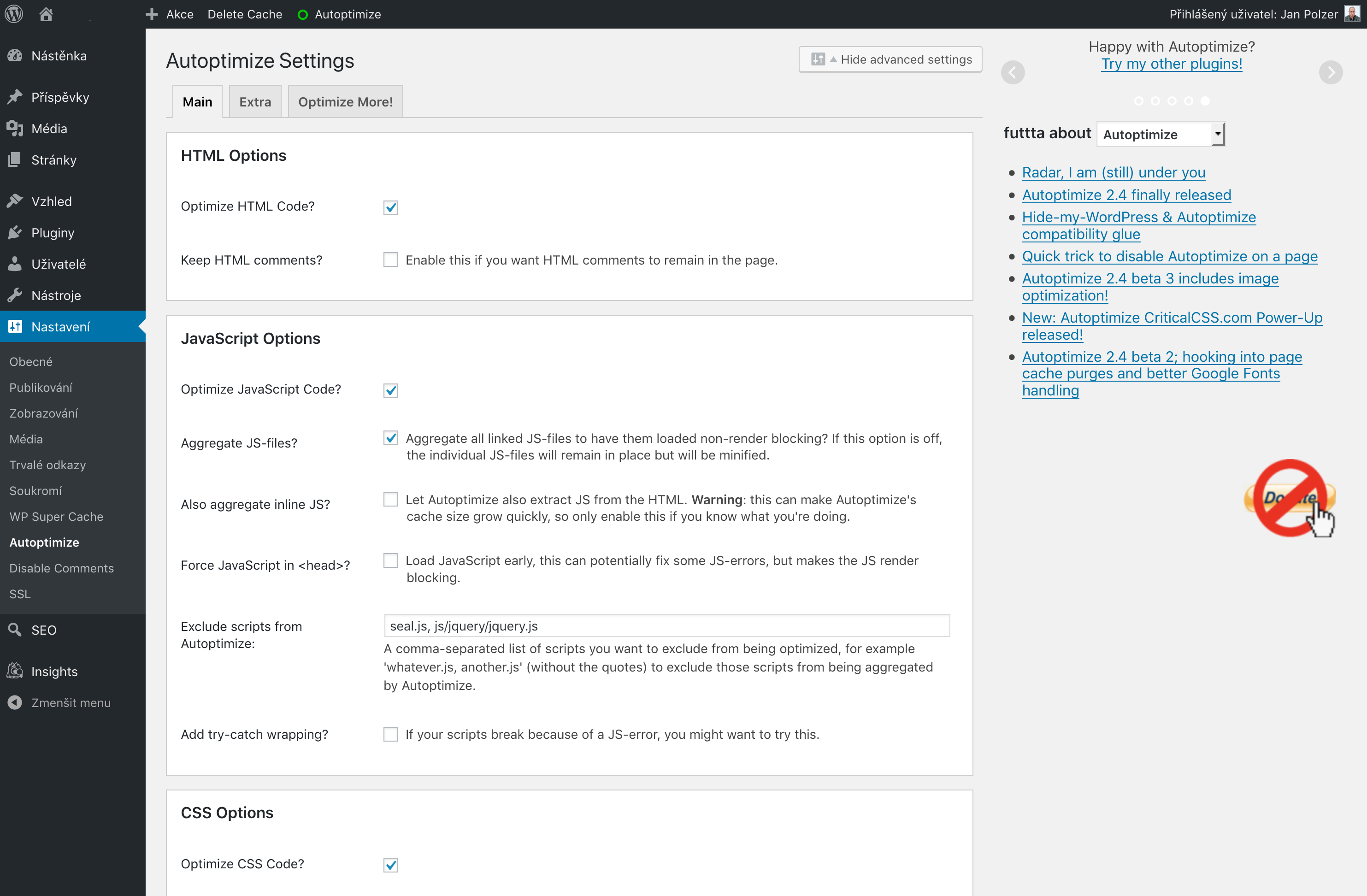Open Akce in the admin bar
This screenshot has height=896, width=1367.
[180, 14]
